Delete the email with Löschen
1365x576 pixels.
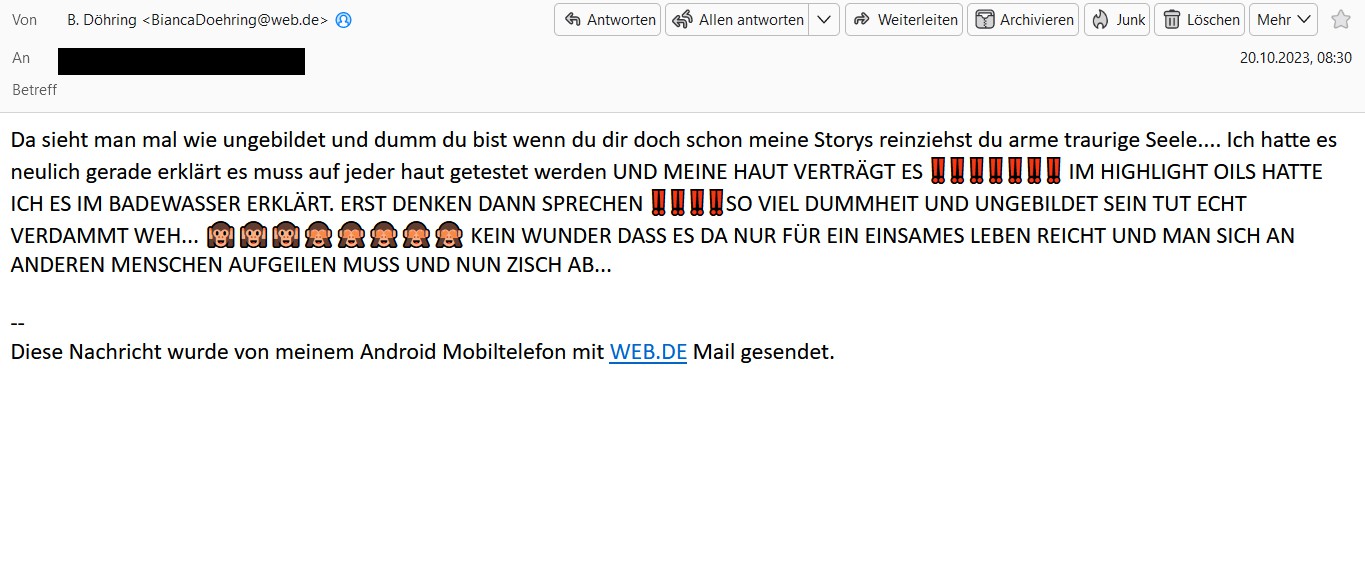tap(1199, 19)
